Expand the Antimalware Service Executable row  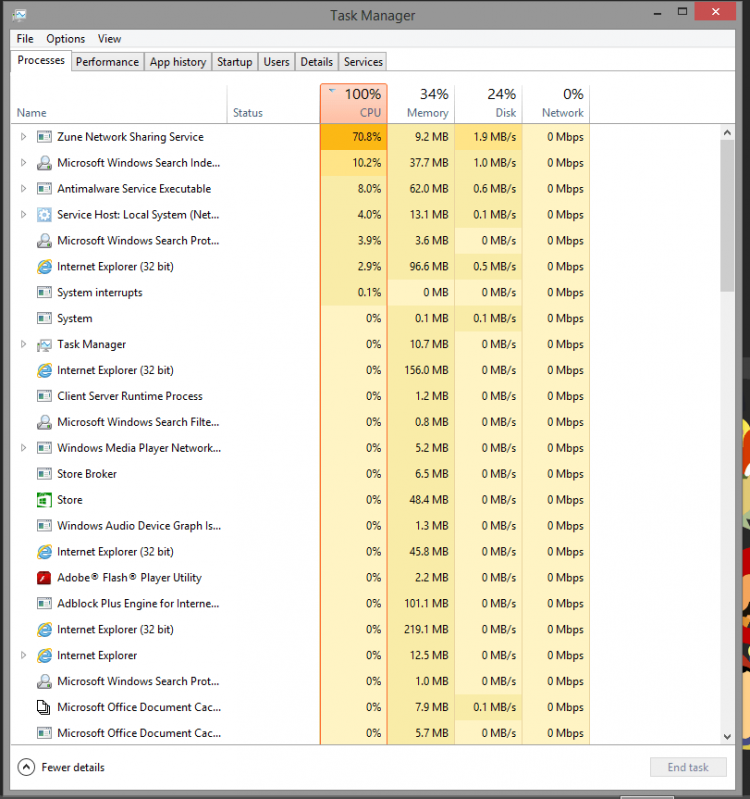[23, 189]
